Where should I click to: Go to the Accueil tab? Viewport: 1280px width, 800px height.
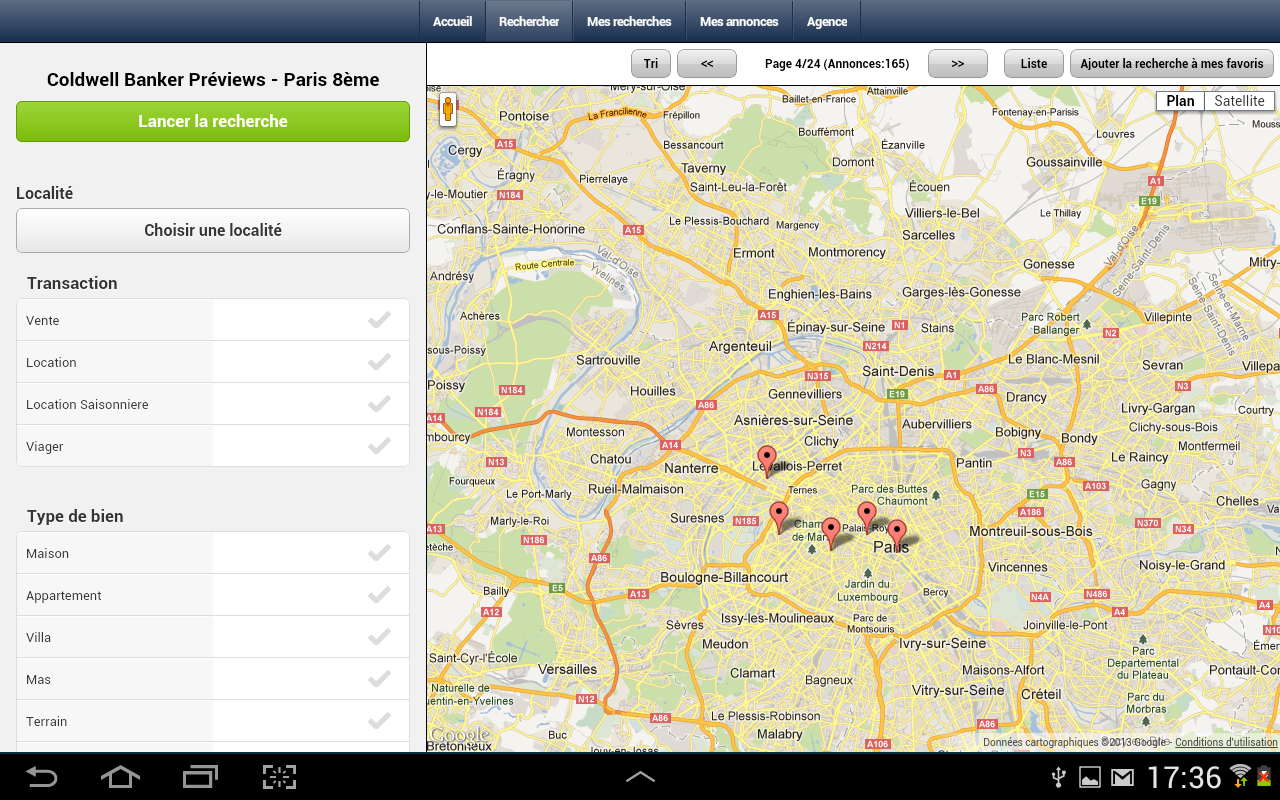tap(452, 21)
